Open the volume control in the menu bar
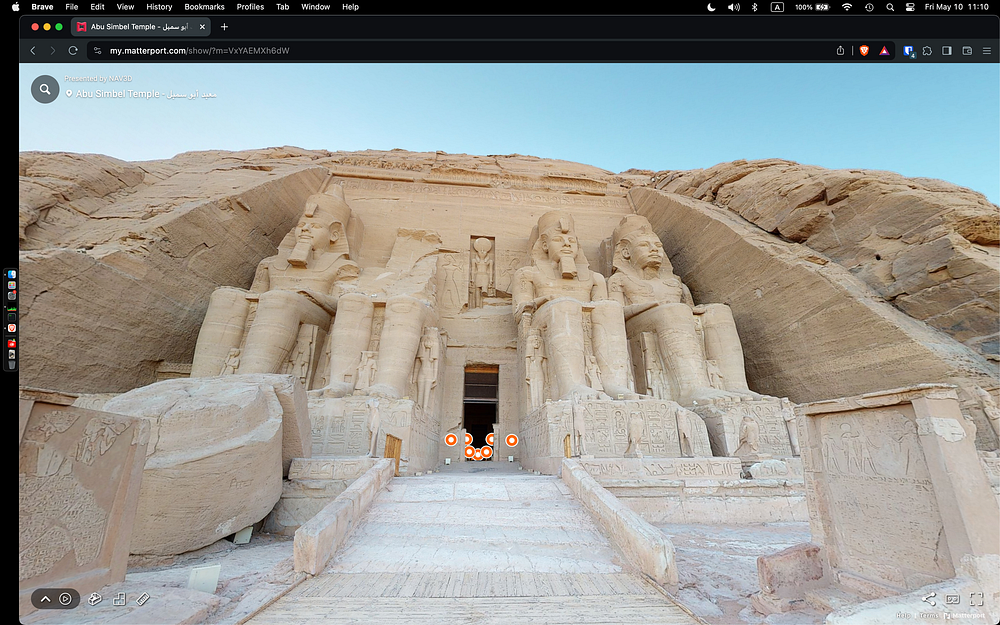This screenshot has width=1000, height=625. [x=733, y=7]
